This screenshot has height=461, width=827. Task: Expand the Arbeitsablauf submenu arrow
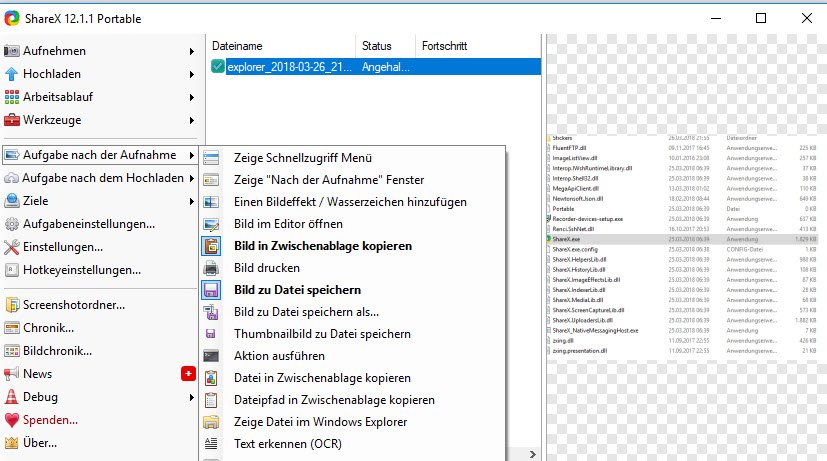point(191,98)
